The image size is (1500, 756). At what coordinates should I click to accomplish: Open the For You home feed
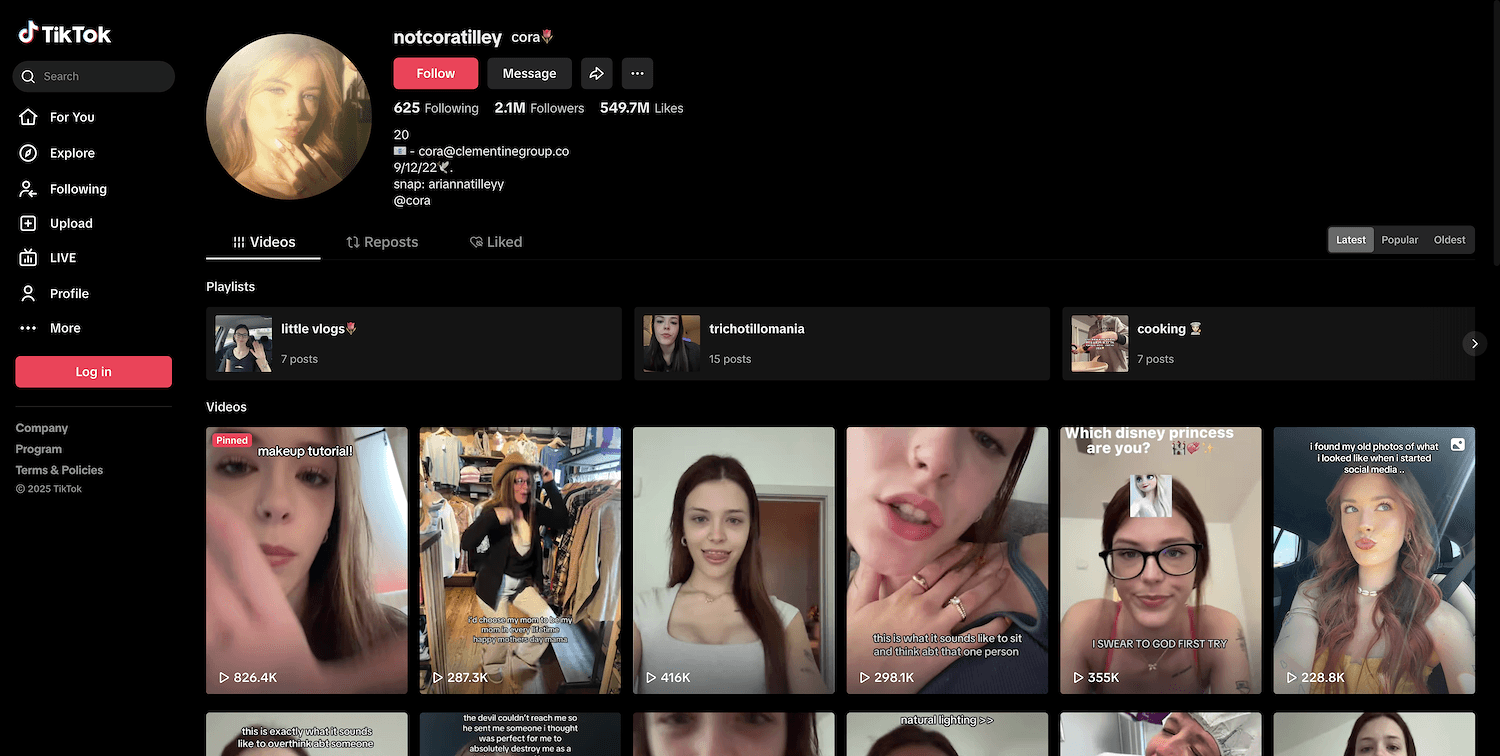tap(71, 117)
